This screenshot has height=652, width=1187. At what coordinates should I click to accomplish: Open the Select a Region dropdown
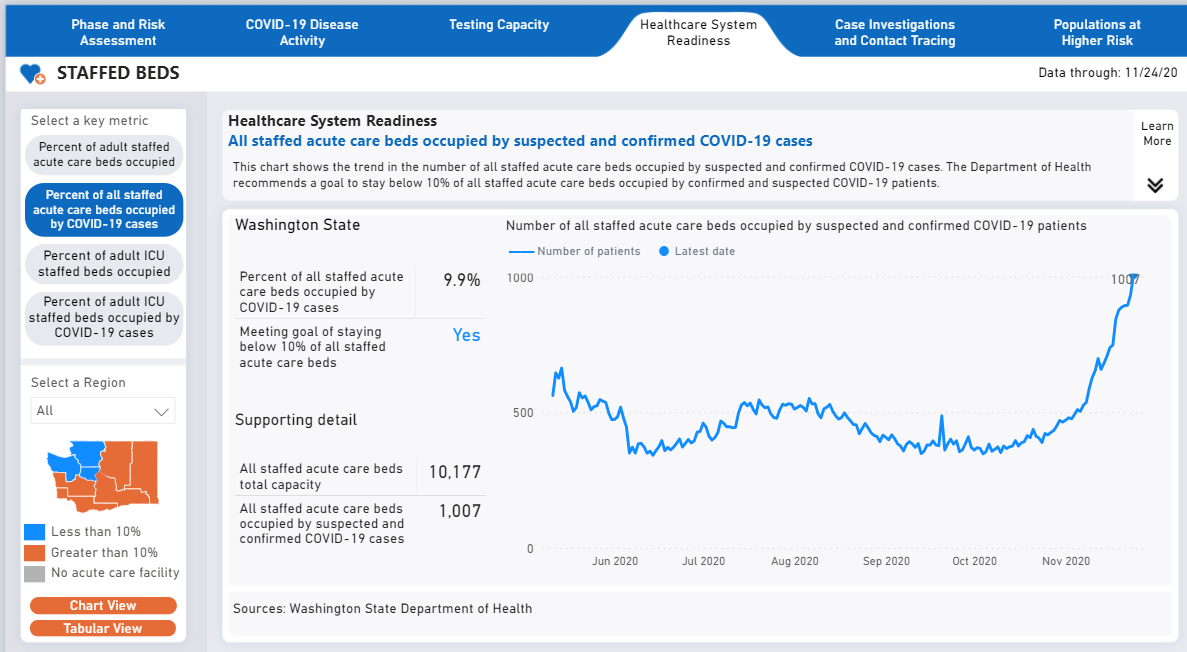102,411
